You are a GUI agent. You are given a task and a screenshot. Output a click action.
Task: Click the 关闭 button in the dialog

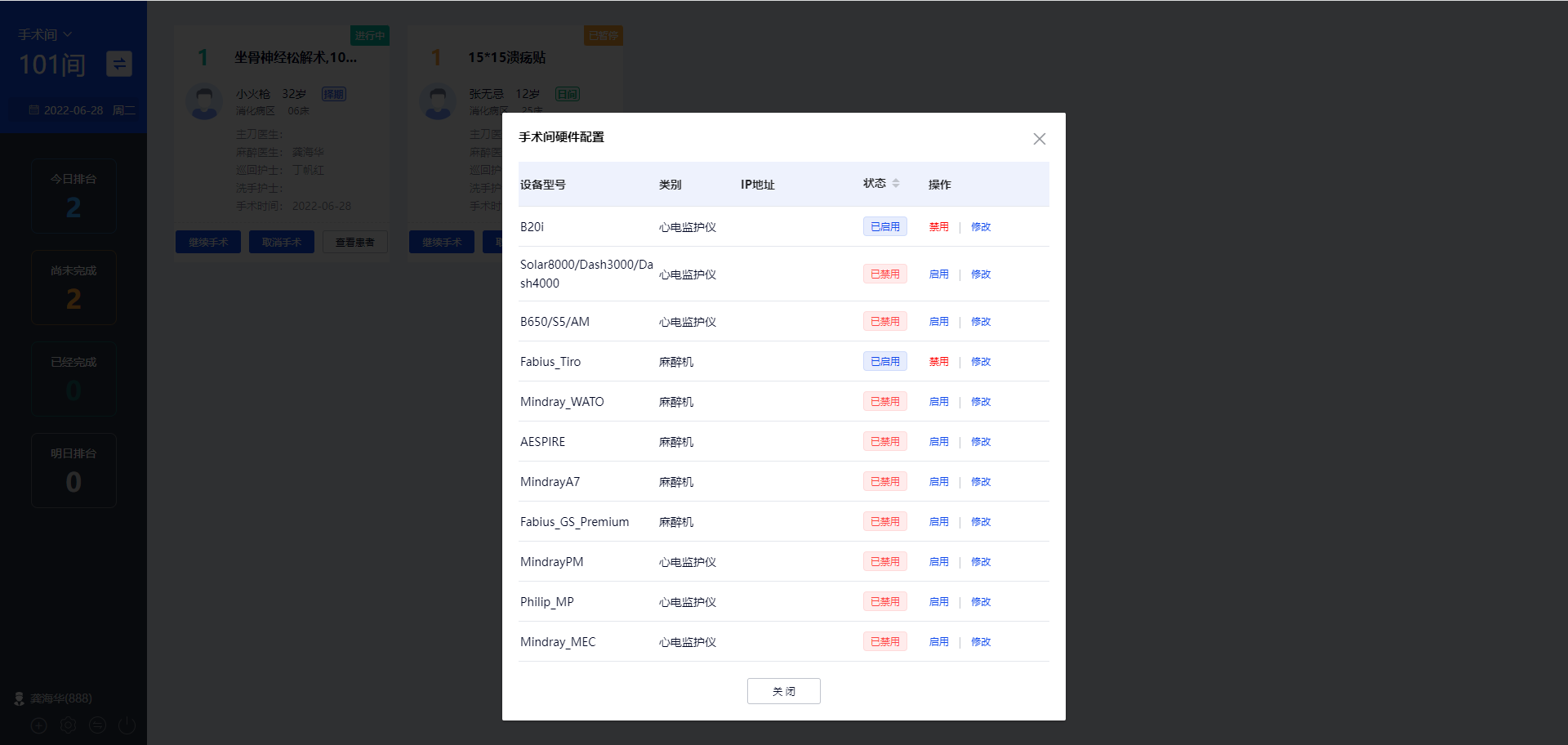pos(783,691)
